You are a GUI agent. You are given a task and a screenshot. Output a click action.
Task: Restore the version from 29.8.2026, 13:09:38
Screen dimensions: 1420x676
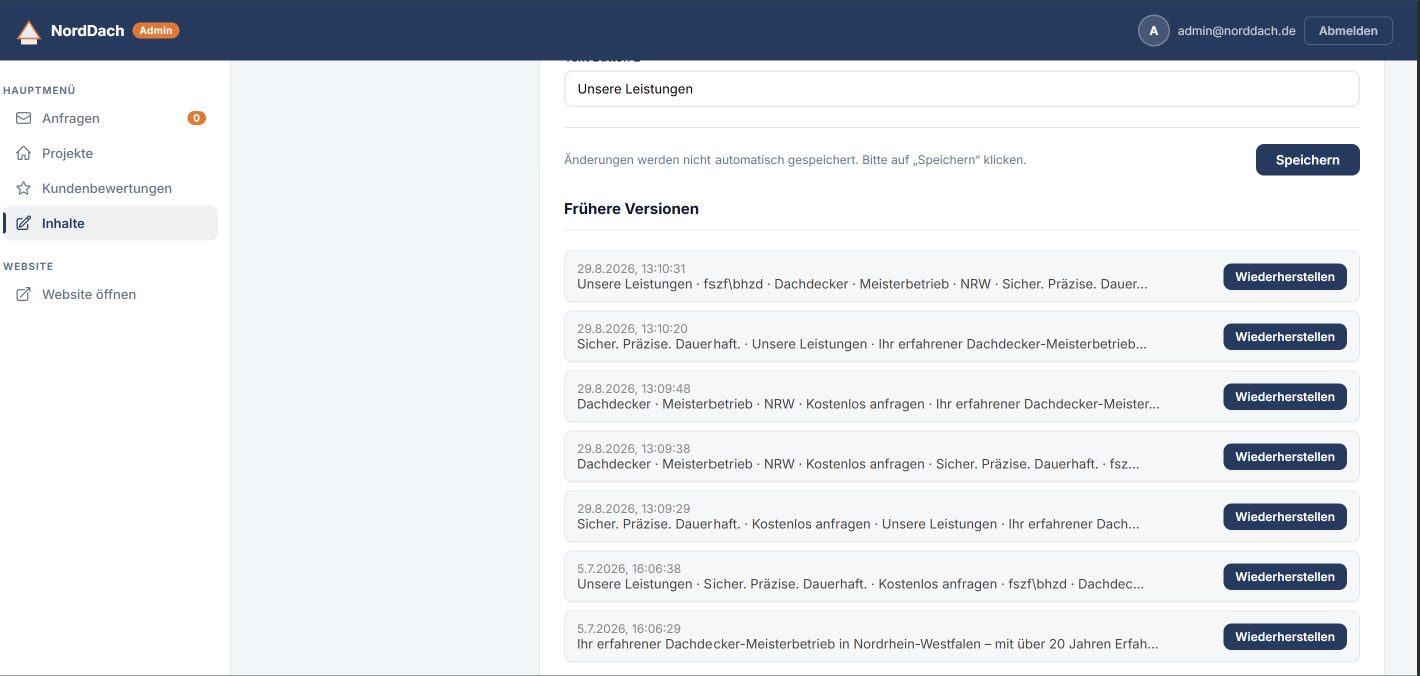[x=1285, y=457]
